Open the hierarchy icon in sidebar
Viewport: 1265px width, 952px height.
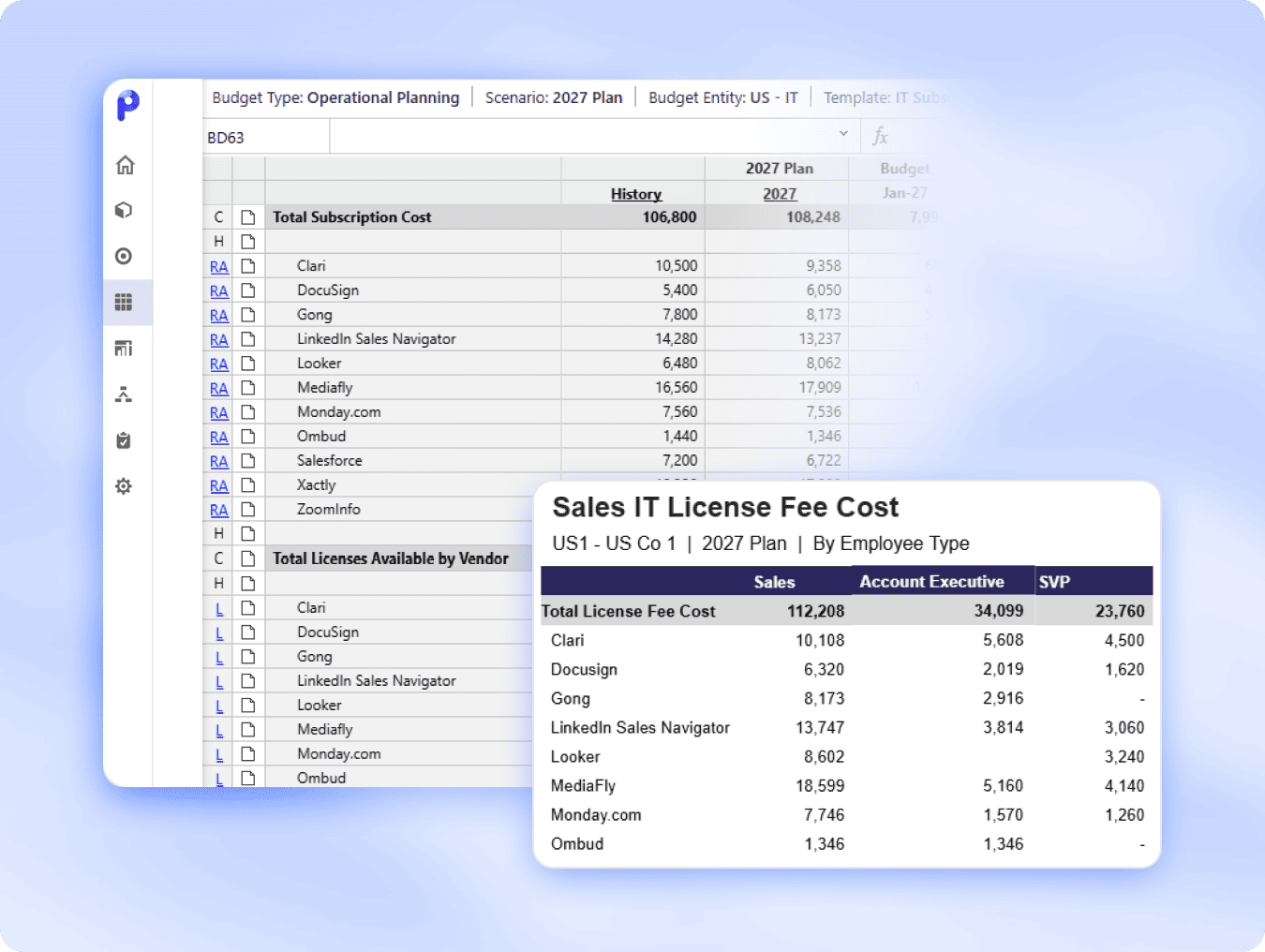[124, 394]
